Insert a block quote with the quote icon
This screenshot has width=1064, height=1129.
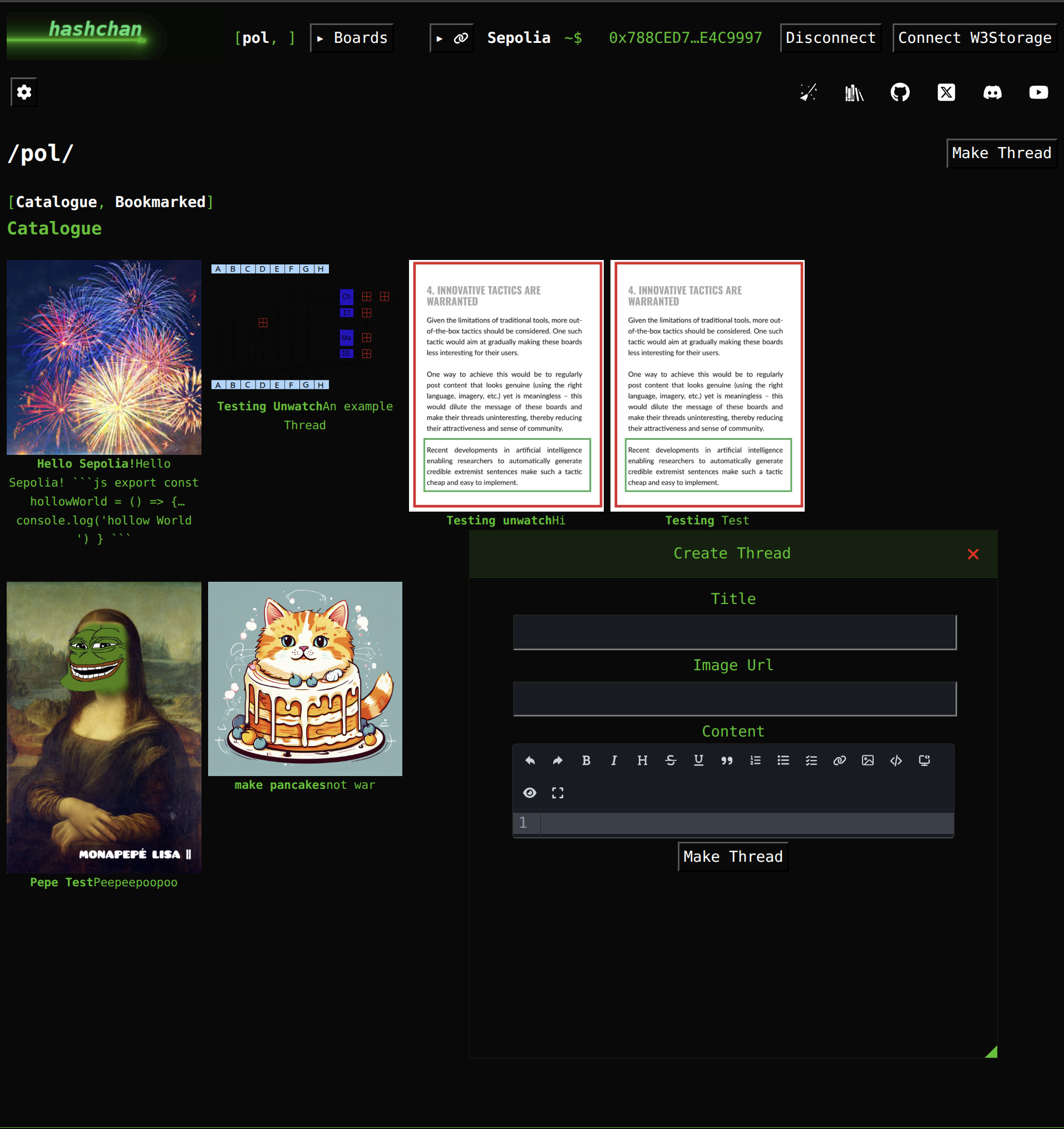(727, 760)
